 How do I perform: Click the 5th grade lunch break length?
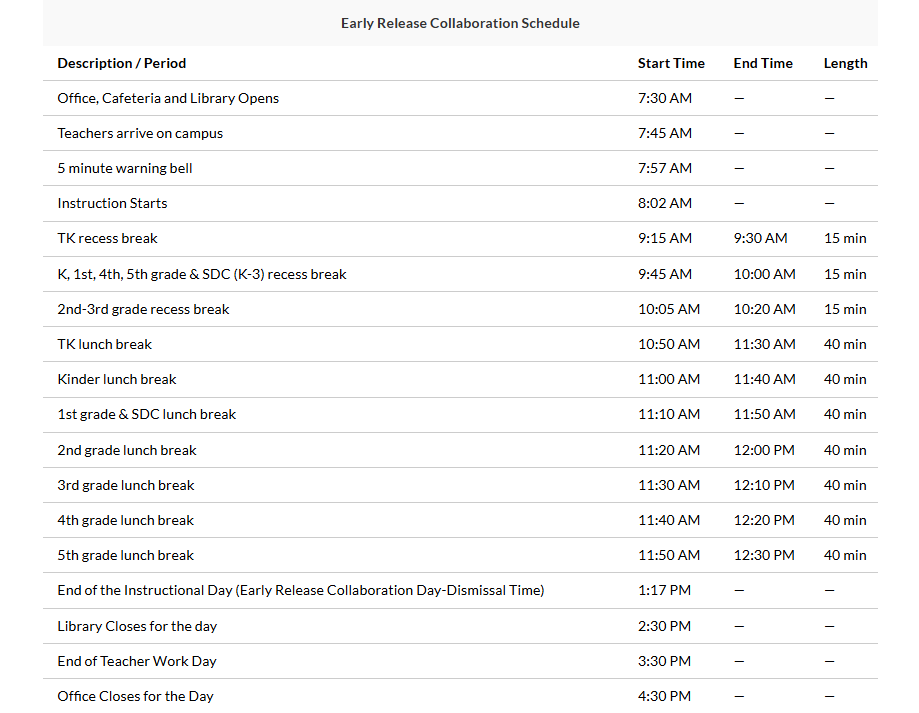click(845, 555)
